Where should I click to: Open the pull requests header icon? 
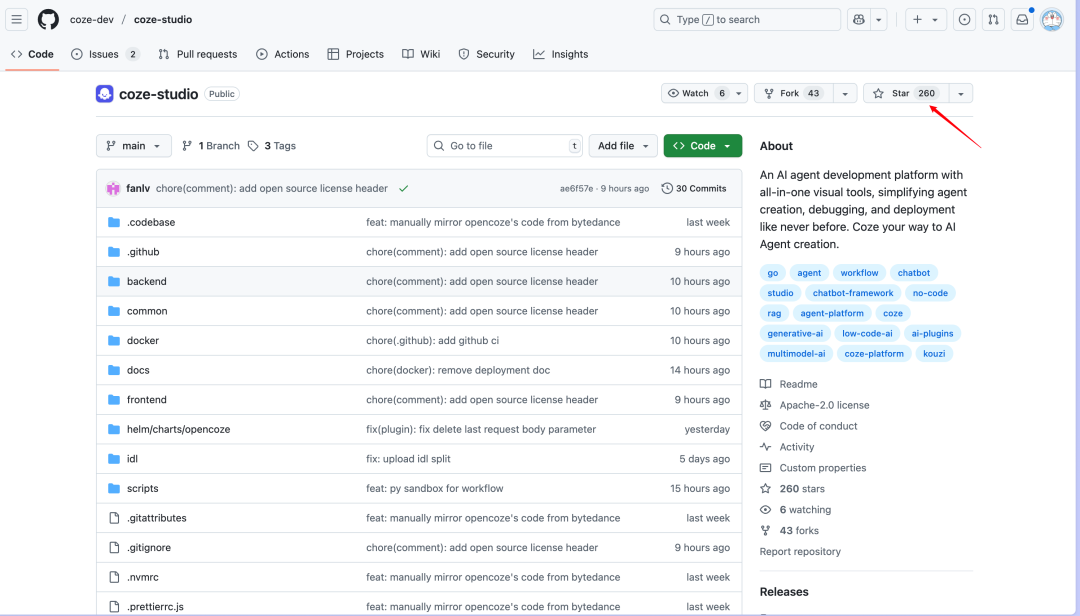tap(993, 20)
